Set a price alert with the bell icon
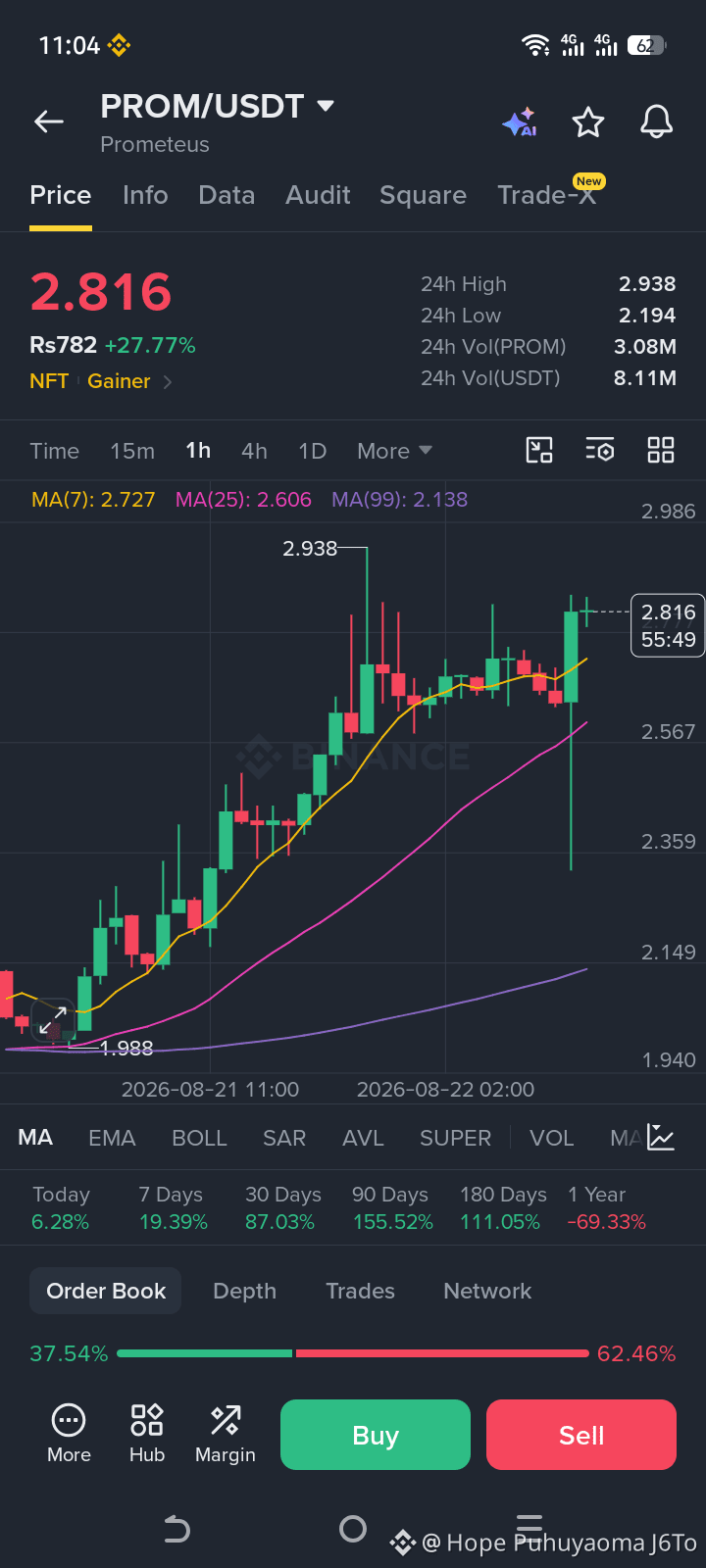Screen dimensions: 706x1568 [657, 122]
